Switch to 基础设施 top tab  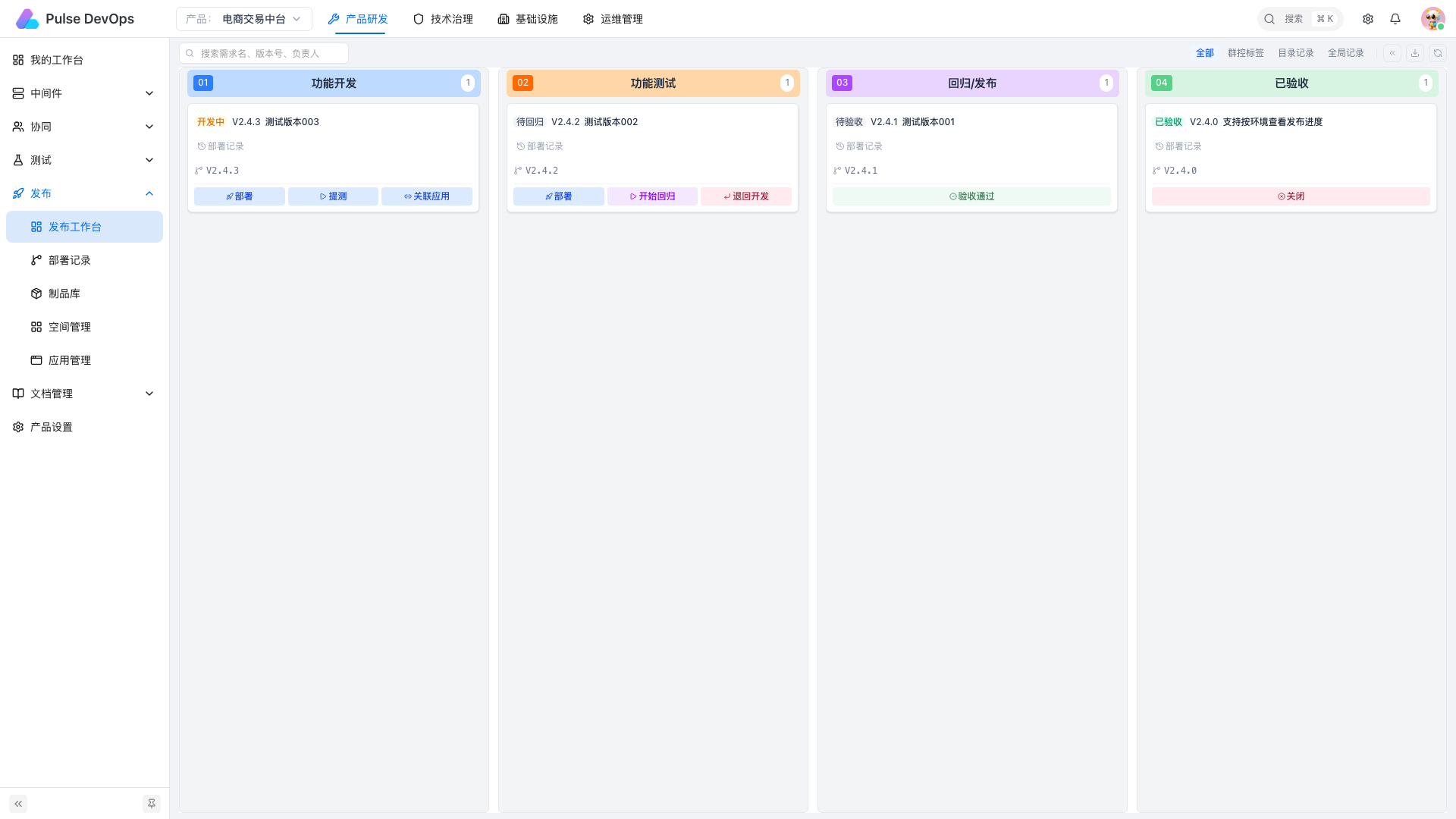coord(528,19)
